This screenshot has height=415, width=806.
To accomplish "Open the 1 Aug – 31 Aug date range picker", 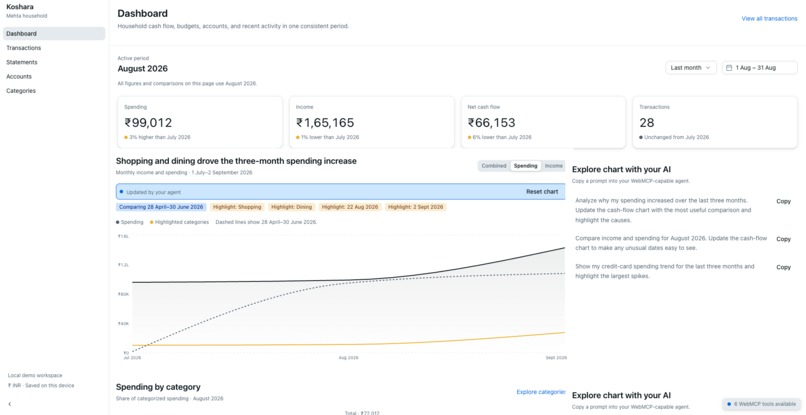I will tap(759, 68).
